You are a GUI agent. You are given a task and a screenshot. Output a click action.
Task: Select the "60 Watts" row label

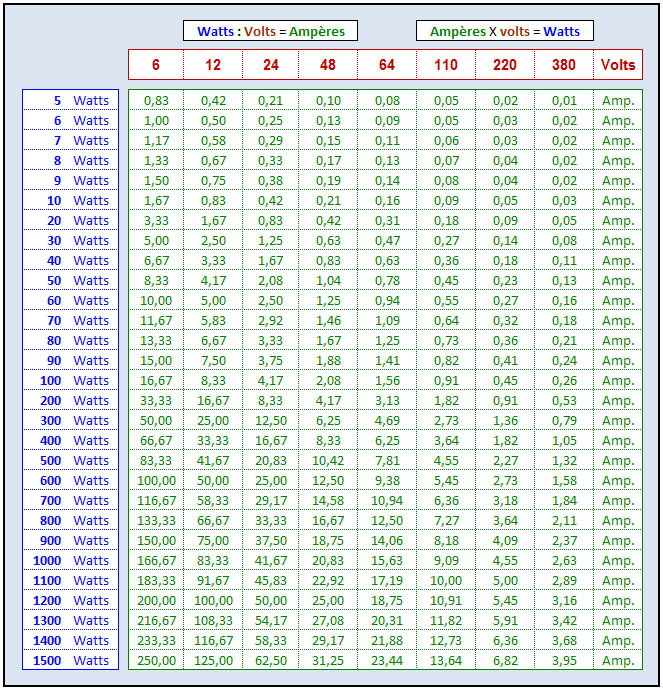point(70,301)
